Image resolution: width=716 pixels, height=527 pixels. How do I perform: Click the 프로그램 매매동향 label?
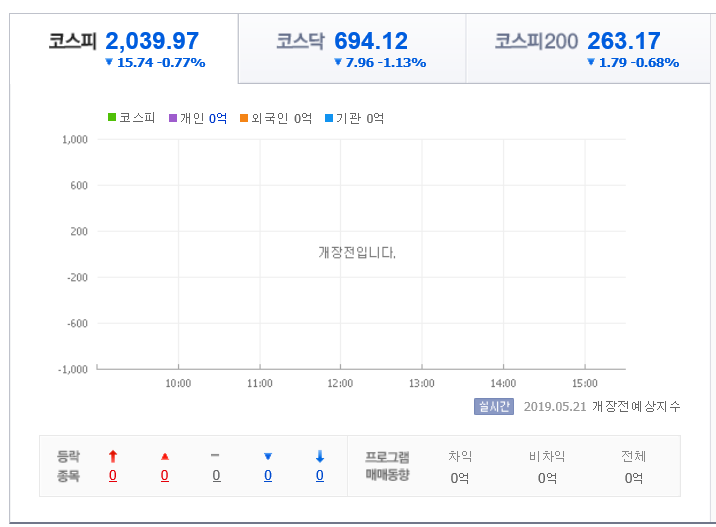tap(387, 466)
